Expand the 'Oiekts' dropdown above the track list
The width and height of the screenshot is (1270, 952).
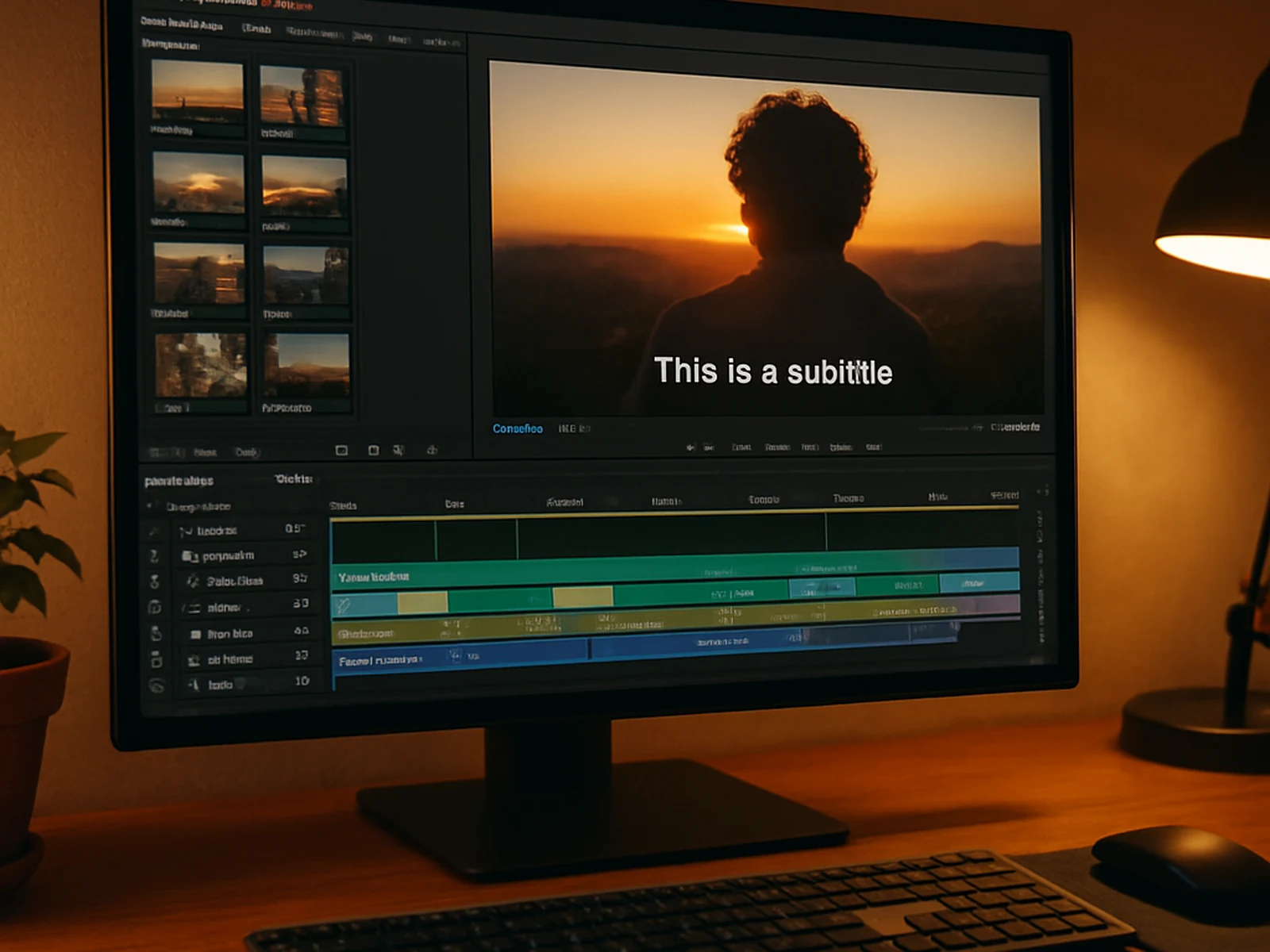point(292,480)
